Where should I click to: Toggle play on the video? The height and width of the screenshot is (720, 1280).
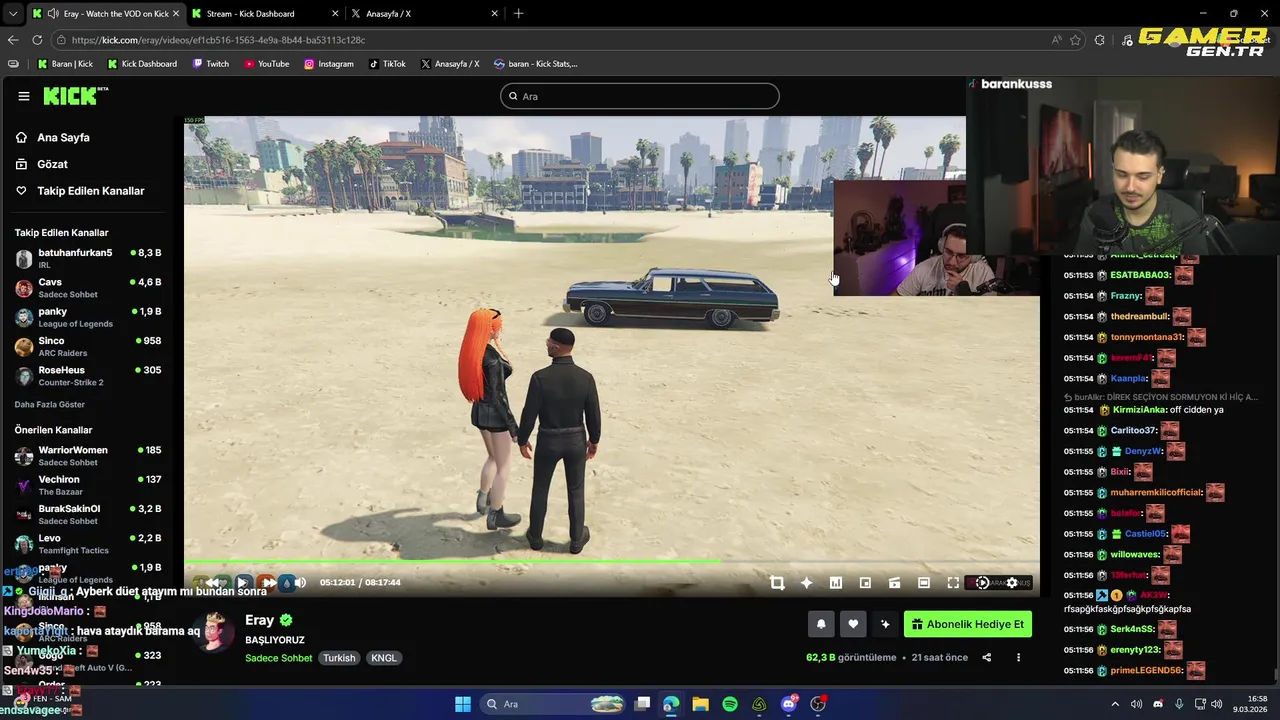[x=242, y=582]
